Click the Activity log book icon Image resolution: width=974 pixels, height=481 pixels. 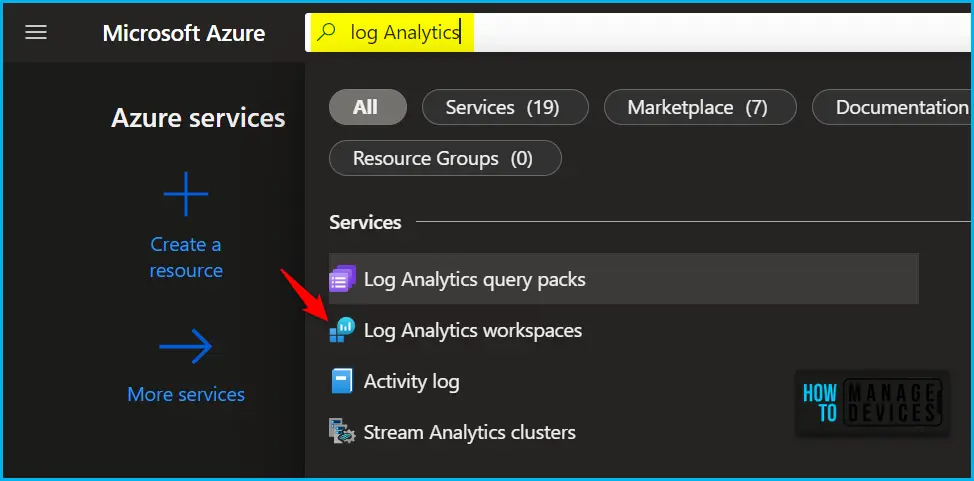click(342, 381)
